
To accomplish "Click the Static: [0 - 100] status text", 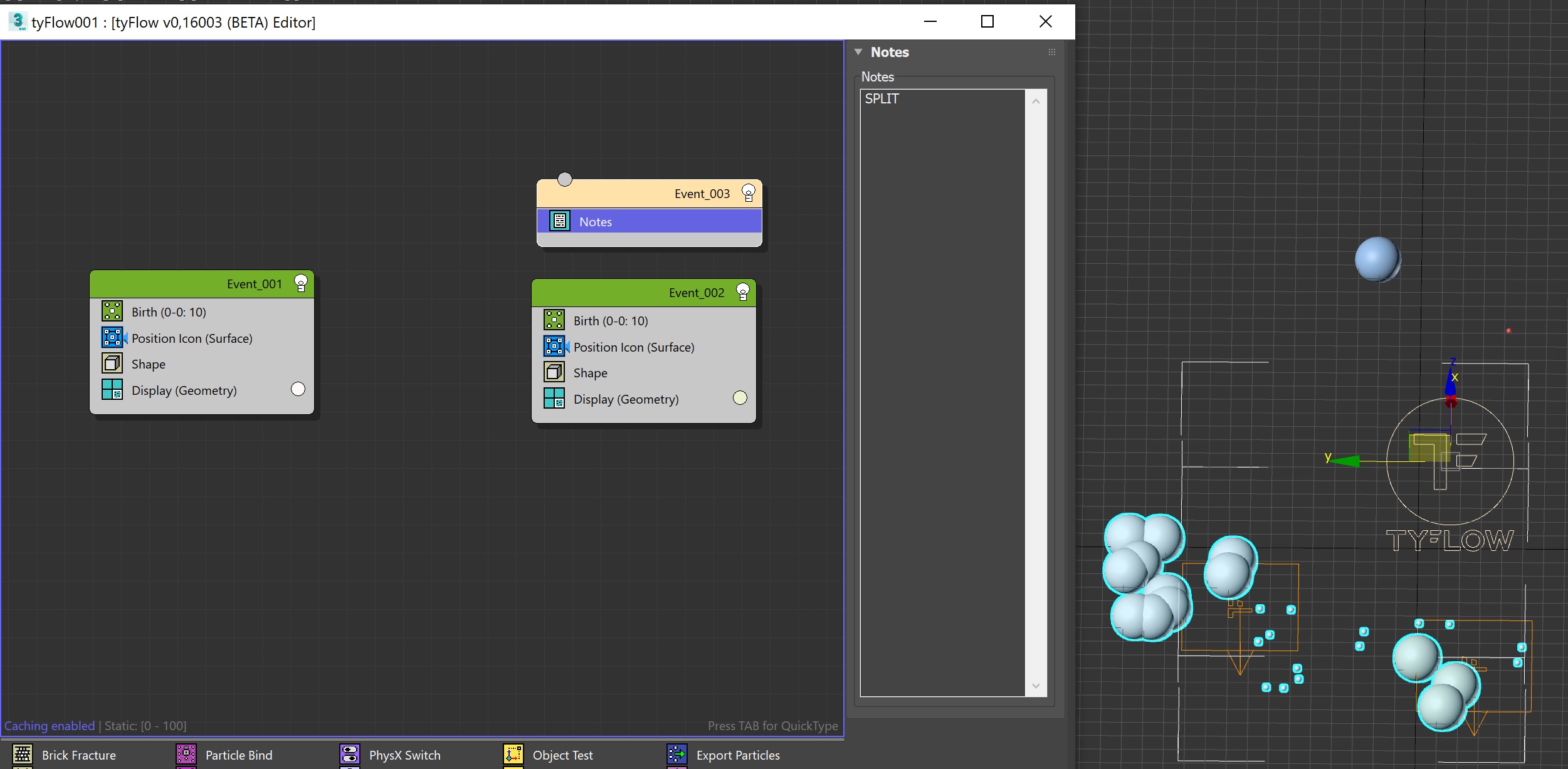I will click(145, 726).
